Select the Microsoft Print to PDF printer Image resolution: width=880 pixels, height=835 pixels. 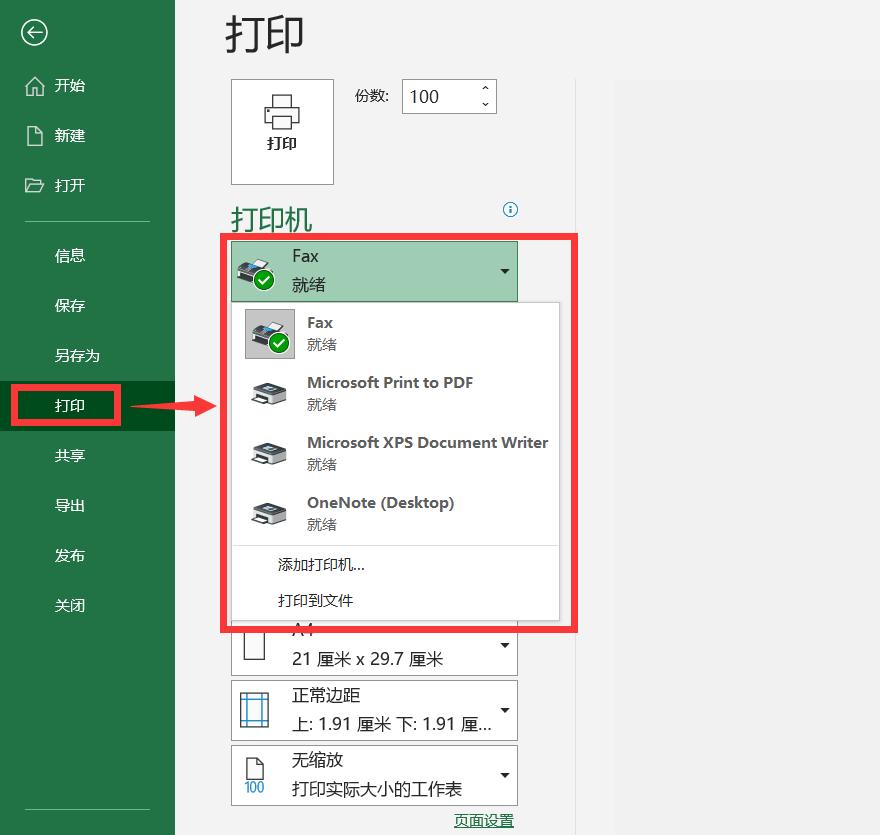(390, 392)
